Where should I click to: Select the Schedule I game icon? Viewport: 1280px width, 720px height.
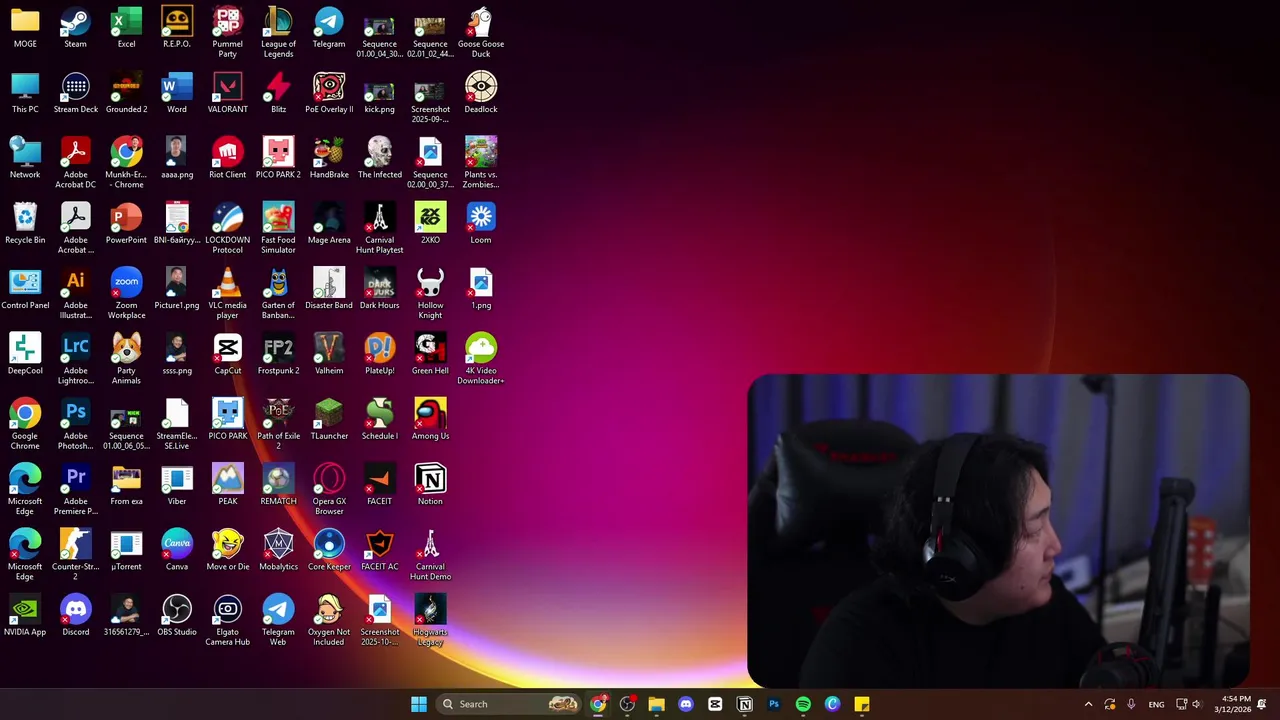pos(380,420)
